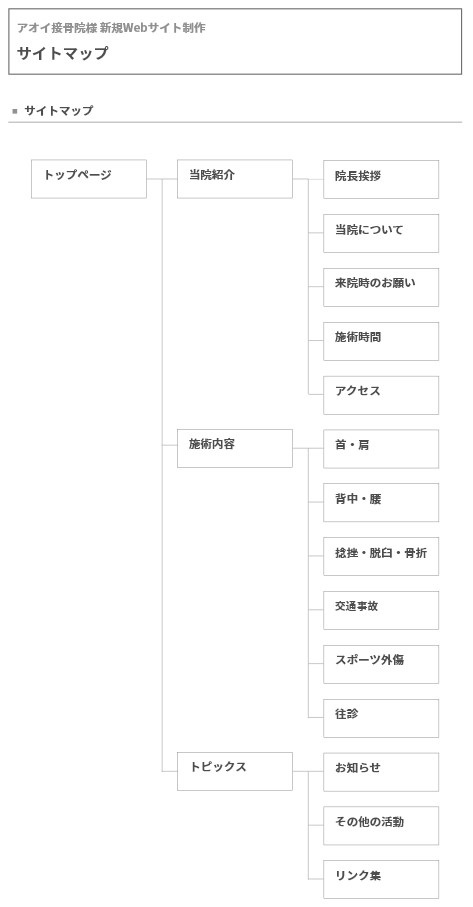Click the リンク集 box
Viewport: 473px width, 907px height.
point(380,879)
